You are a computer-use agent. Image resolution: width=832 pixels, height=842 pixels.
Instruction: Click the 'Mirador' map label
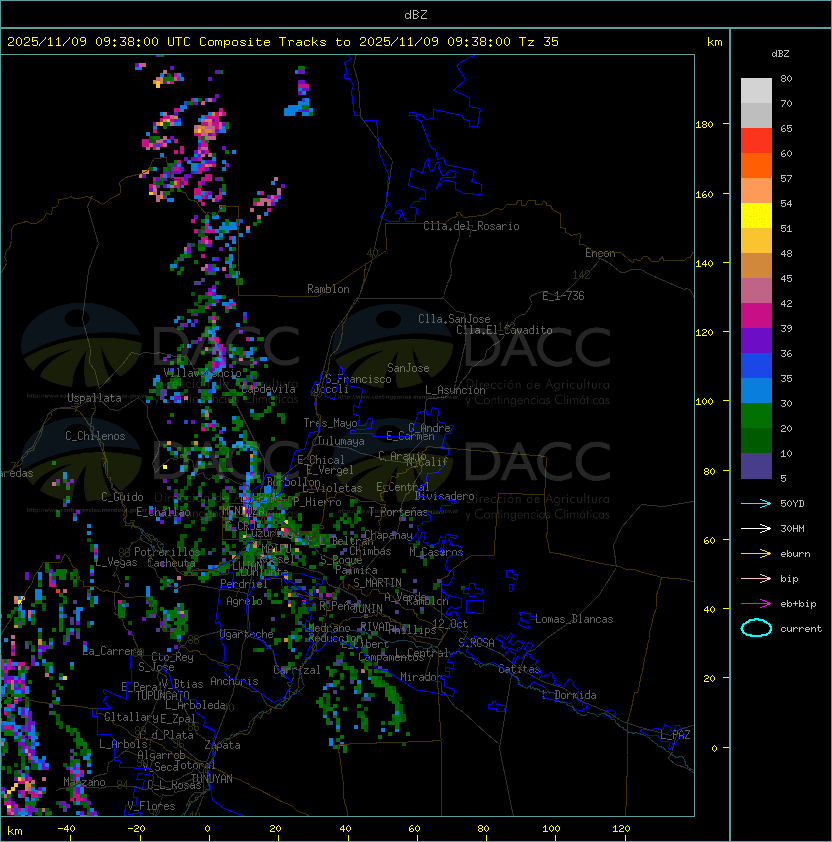pyautogui.click(x=422, y=677)
